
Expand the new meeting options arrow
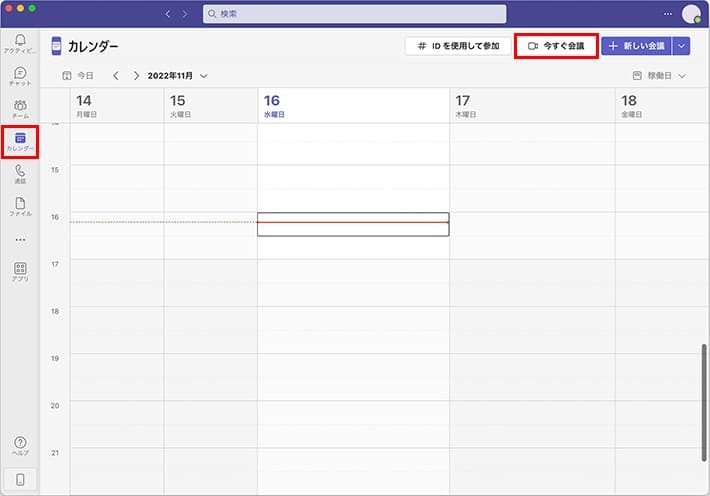(682, 46)
